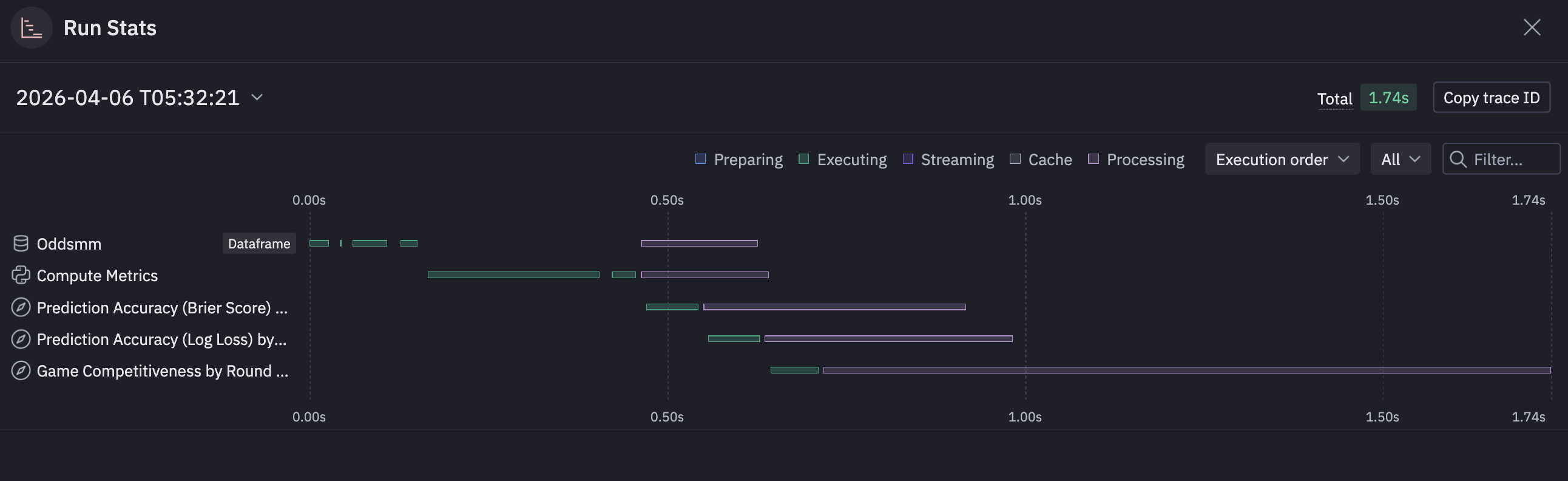Click the Oddsmm database icon

pyautogui.click(x=21, y=244)
